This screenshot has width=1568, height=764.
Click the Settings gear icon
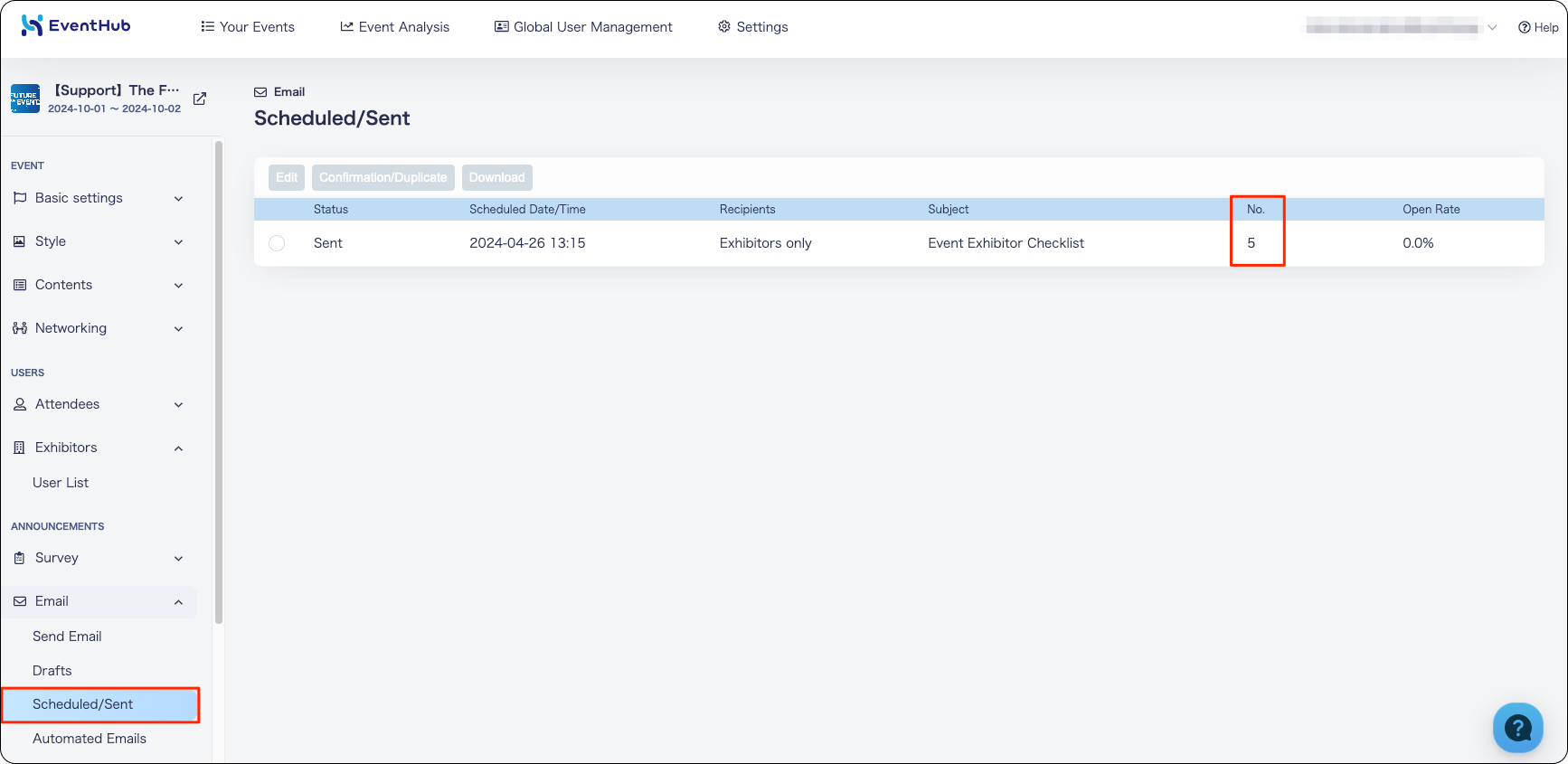(x=724, y=26)
